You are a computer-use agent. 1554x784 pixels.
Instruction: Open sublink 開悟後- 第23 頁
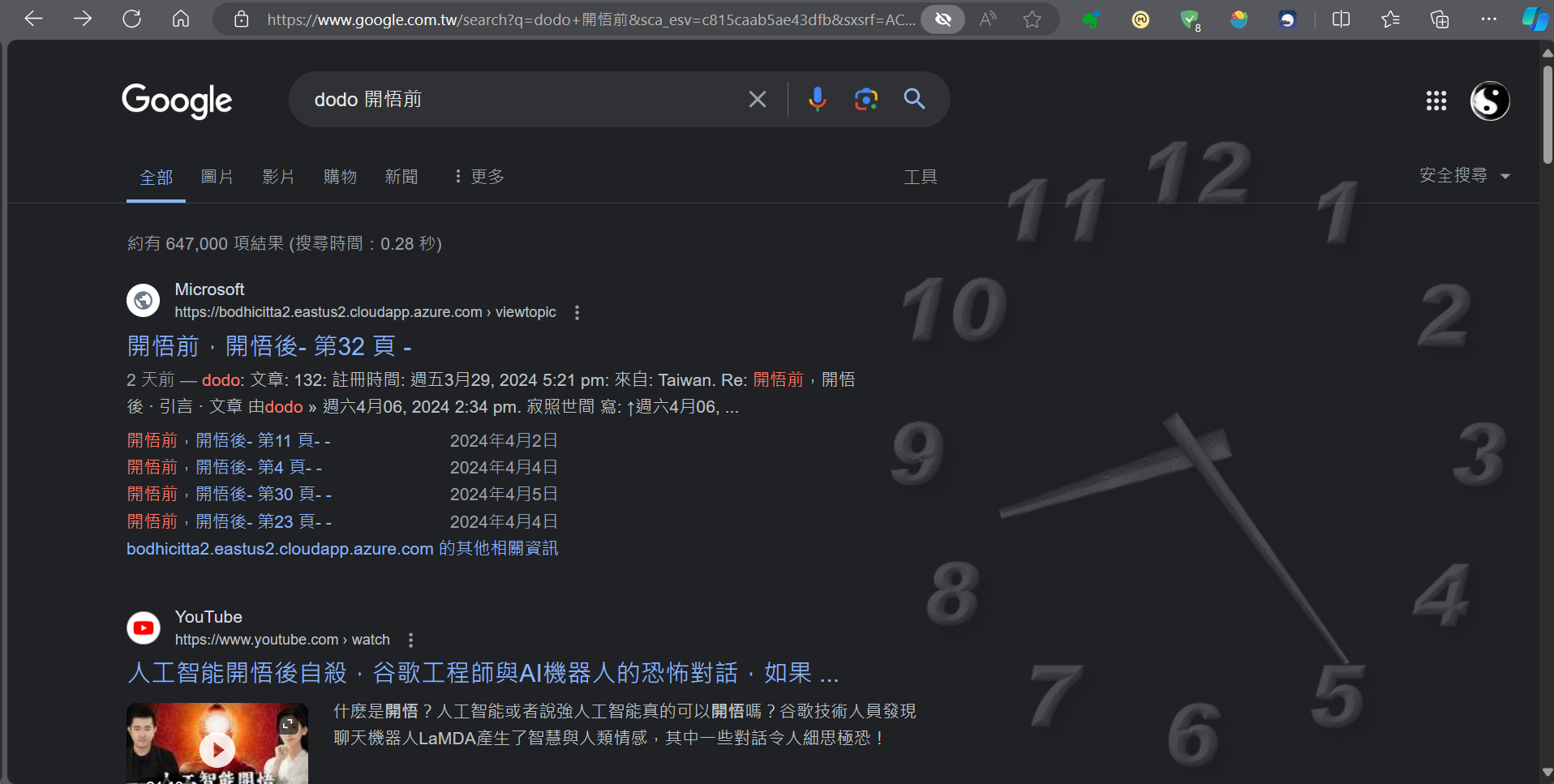click(230, 521)
